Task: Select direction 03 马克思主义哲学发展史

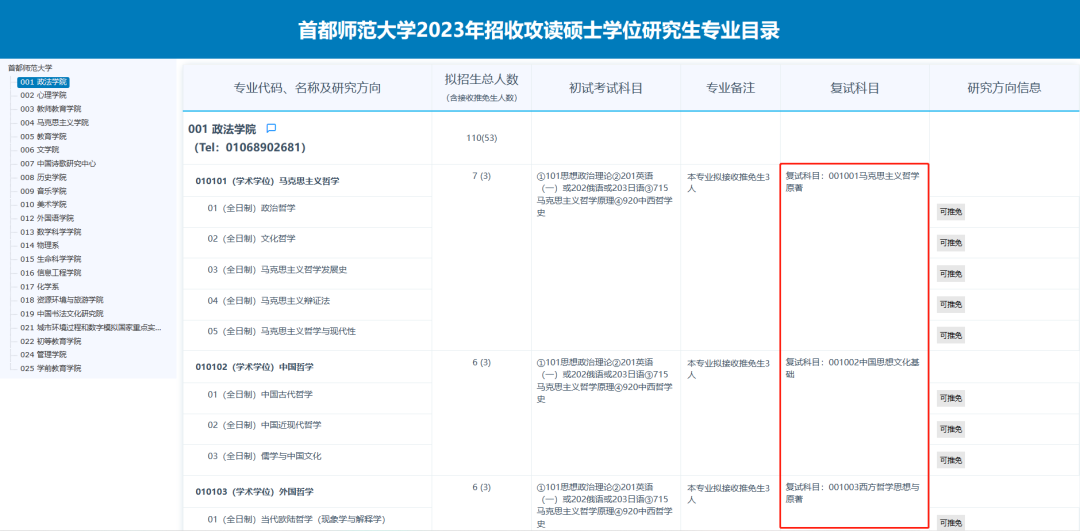Action: point(277,269)
